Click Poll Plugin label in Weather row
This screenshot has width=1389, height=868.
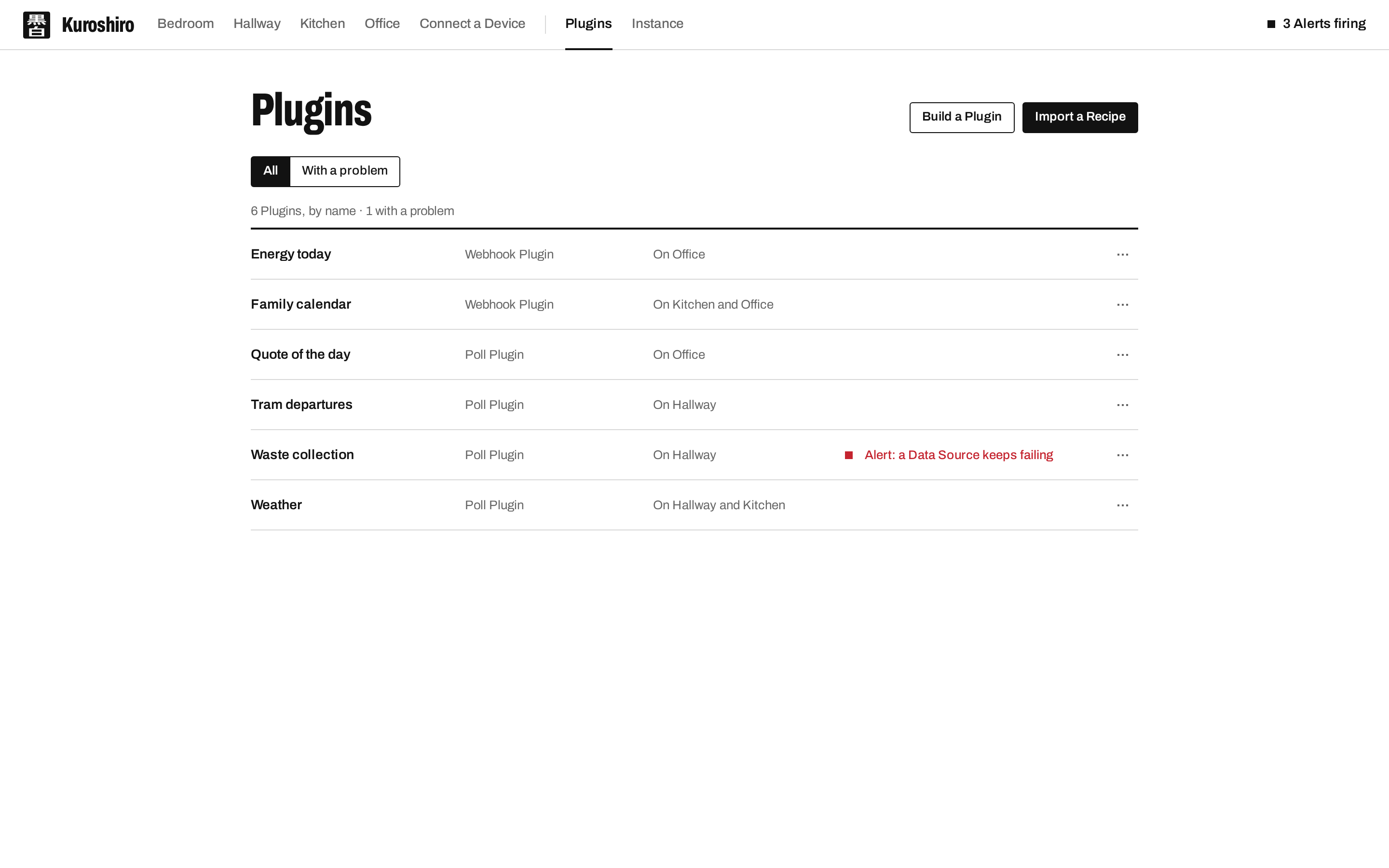(494, 505)
